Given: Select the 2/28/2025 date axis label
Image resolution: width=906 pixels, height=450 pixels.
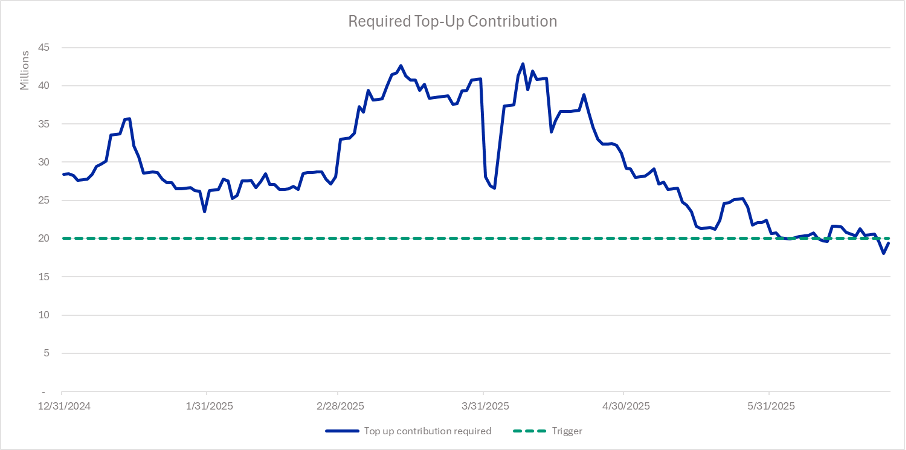Looking at the screenshot, I should coord(339,406).
